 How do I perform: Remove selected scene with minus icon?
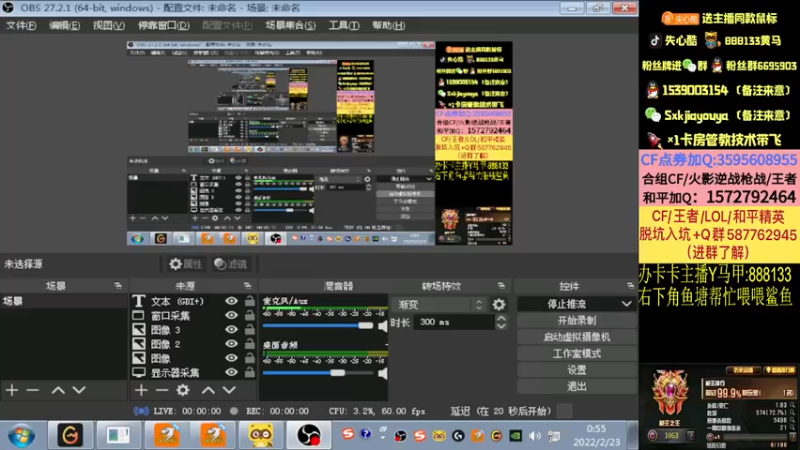click(x=33, y=390)
